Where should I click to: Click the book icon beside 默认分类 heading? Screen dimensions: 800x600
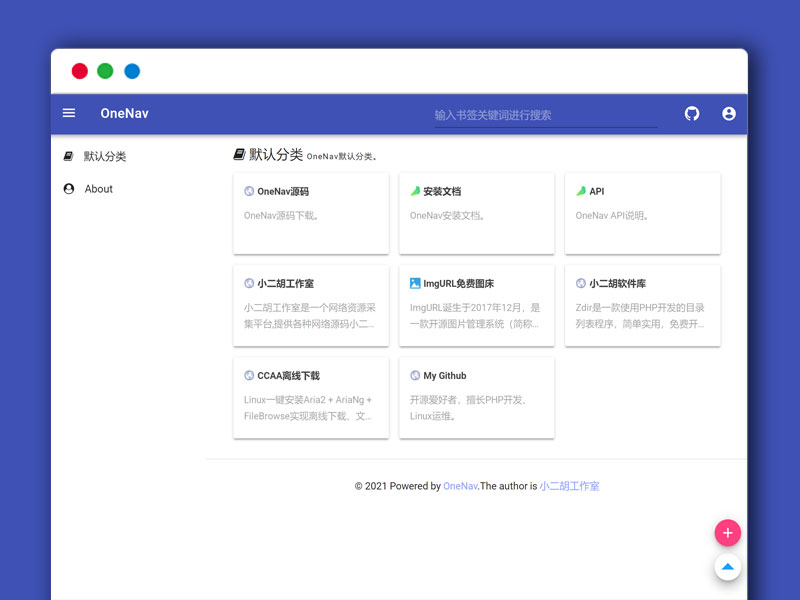(239, 152)
